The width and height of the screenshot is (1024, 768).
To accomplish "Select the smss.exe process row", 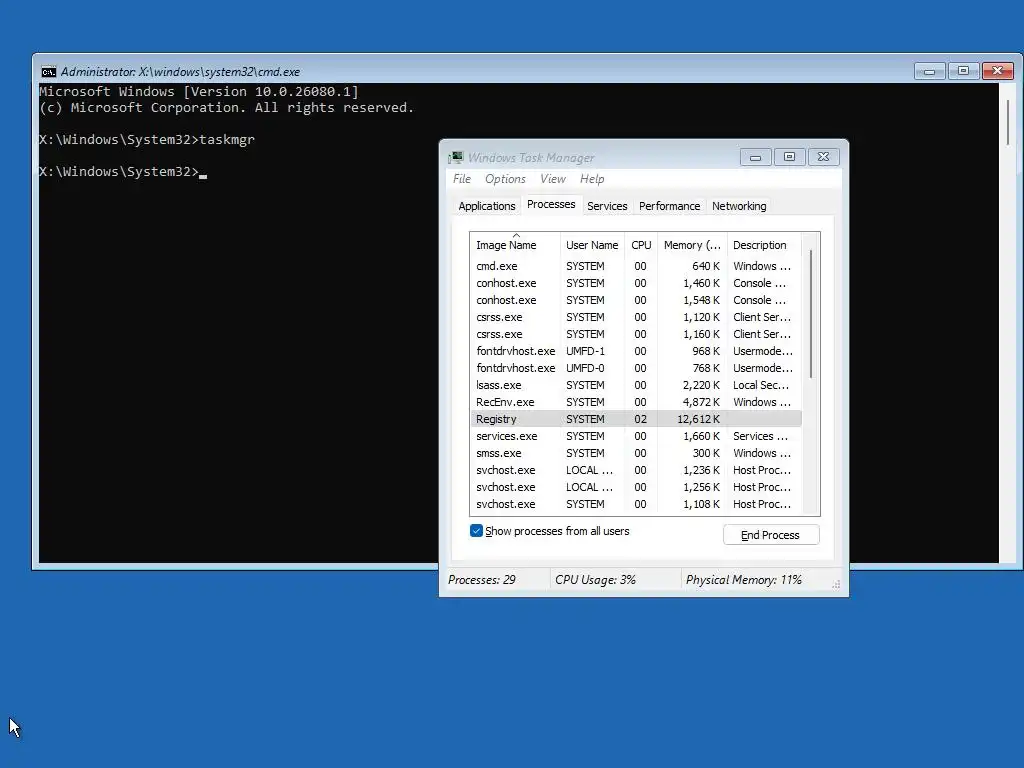I will pos(636,453).
